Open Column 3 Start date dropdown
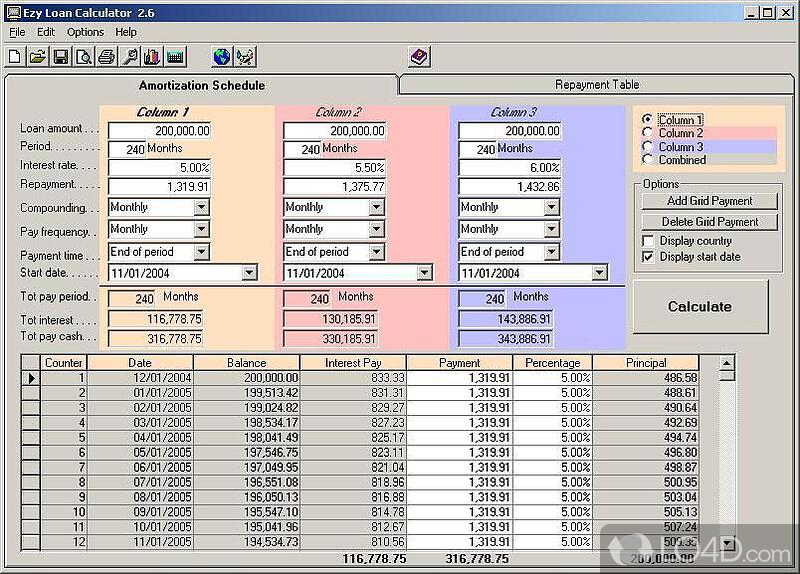 pos(599,273)
